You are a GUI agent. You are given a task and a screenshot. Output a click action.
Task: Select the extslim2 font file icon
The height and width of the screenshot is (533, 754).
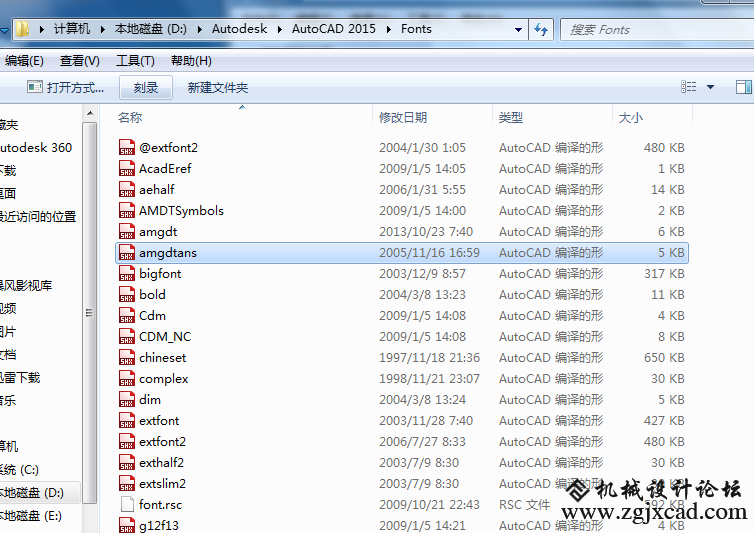click(127, 484)
